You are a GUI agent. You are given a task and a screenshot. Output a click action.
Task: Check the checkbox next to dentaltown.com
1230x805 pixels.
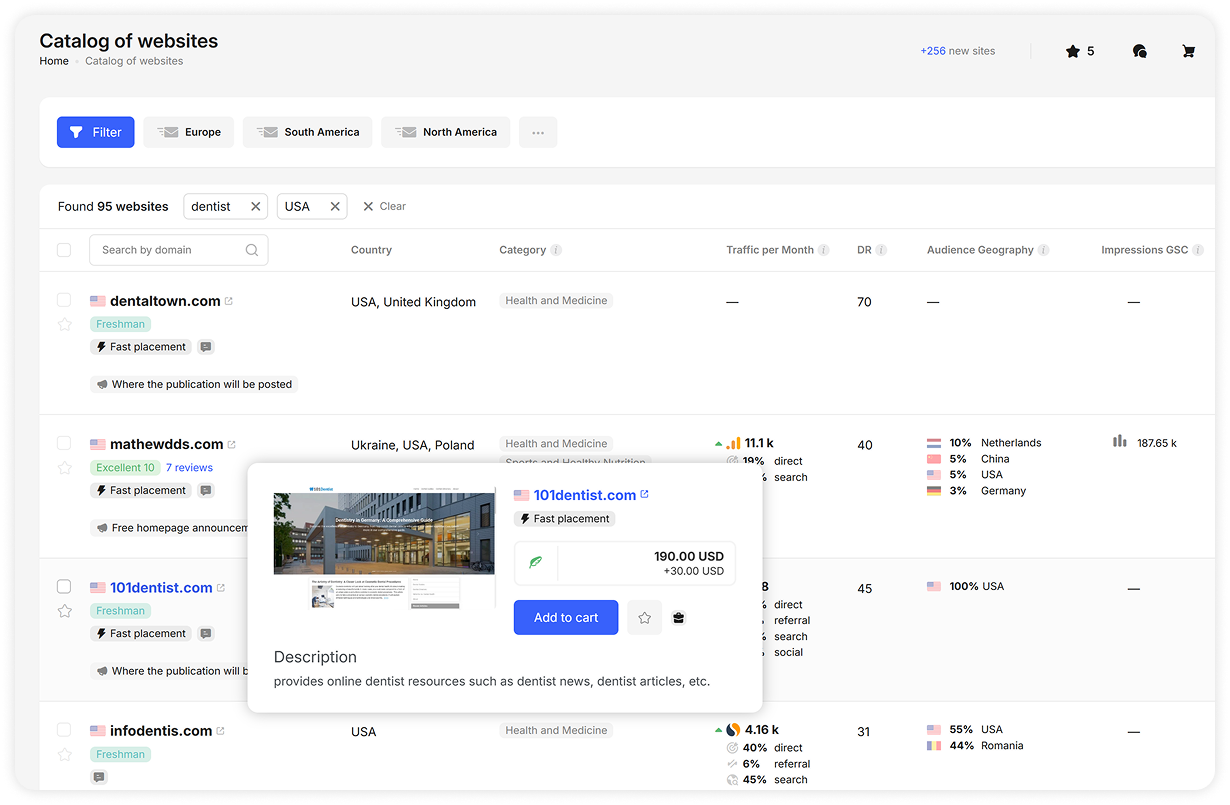coord(64,299)
